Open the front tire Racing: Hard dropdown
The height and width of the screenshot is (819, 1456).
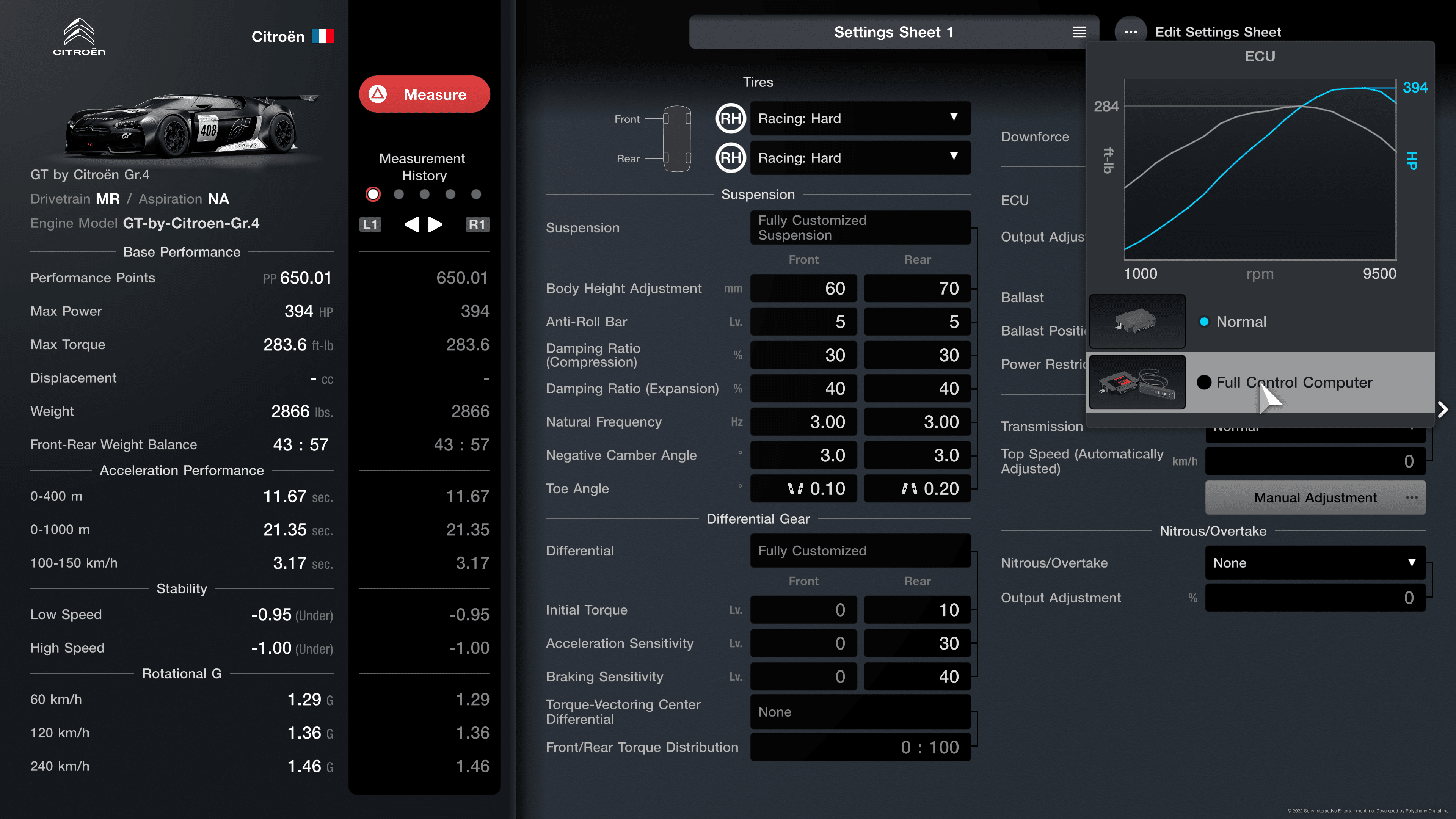pyautogui.click(x=860, y=118)
